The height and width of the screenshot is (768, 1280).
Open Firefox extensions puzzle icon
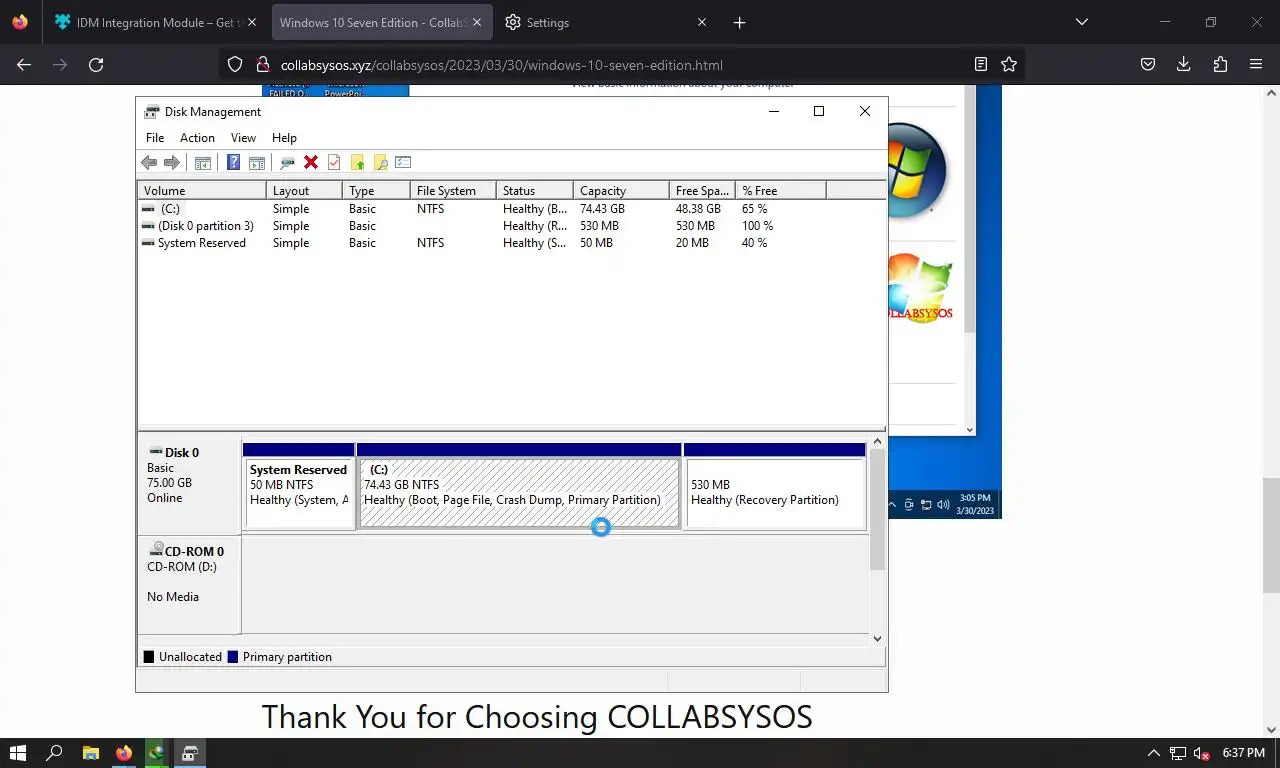(x=1220, y=65)
